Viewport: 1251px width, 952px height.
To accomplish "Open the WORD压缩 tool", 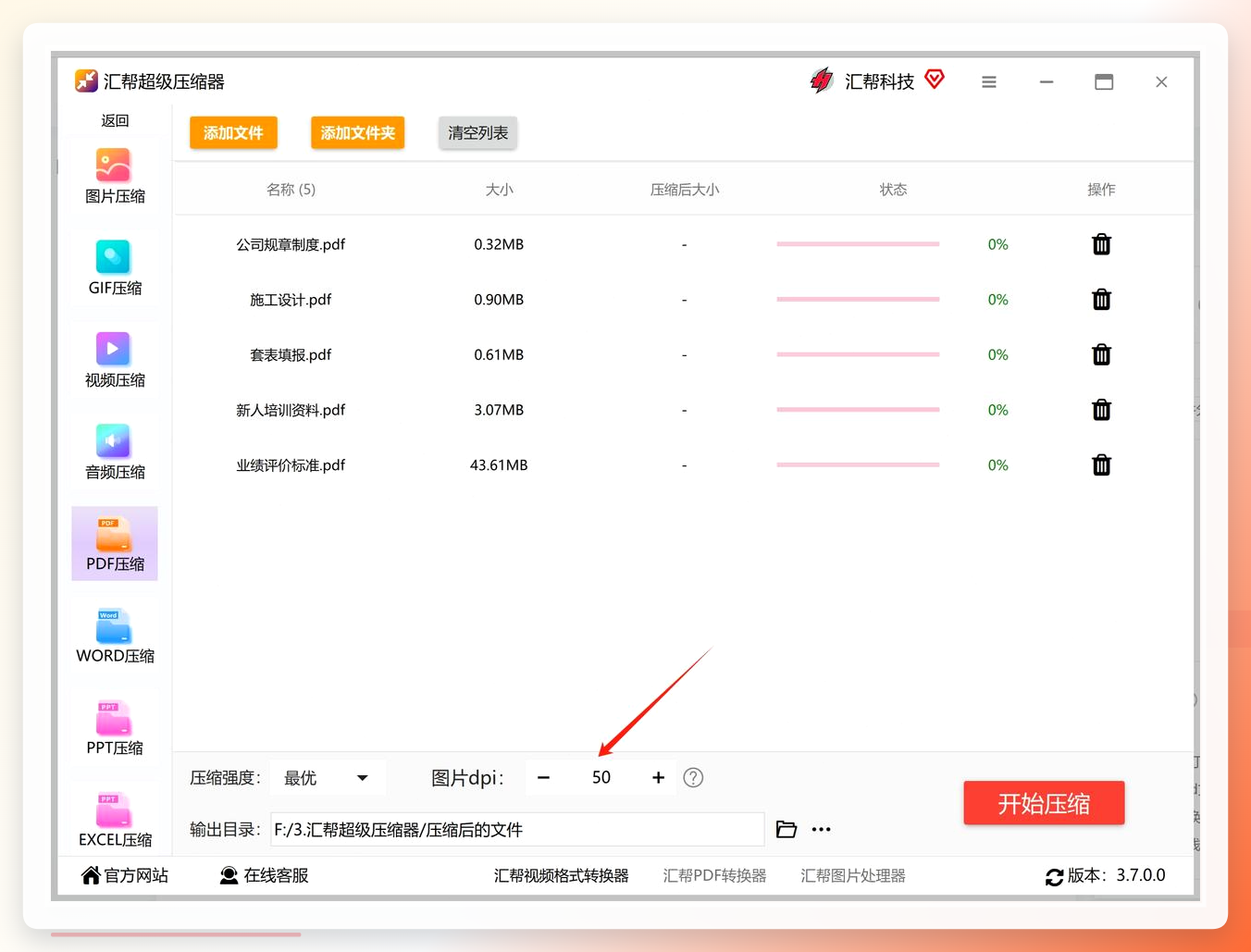I will tap(115, 636).
